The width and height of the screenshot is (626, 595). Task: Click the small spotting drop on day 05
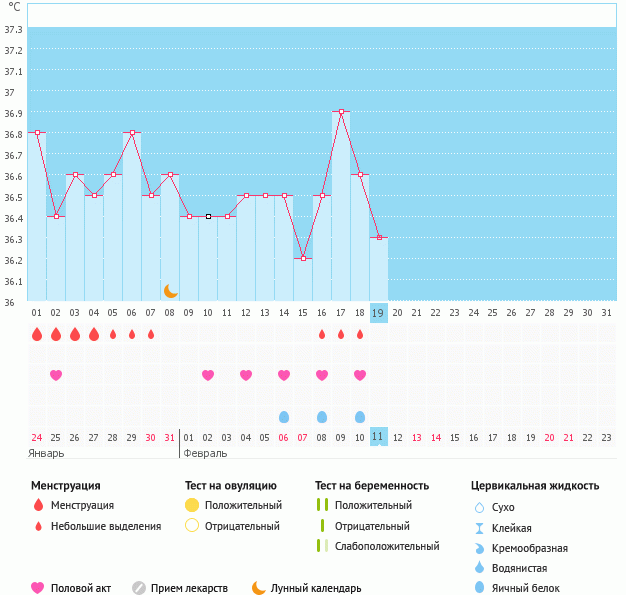pyautogui.click(x=113, y=334)
